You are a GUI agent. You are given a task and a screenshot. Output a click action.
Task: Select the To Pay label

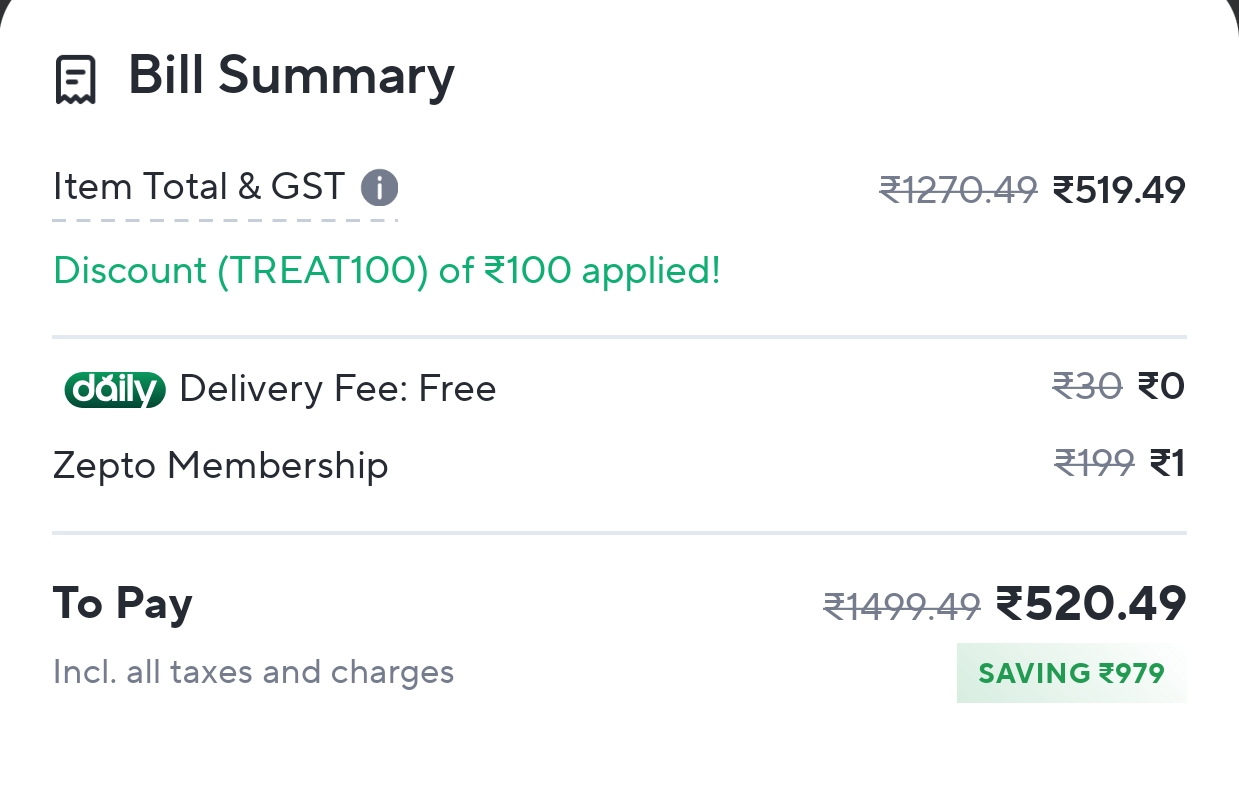pyautogui.click(x=122, y=603)
